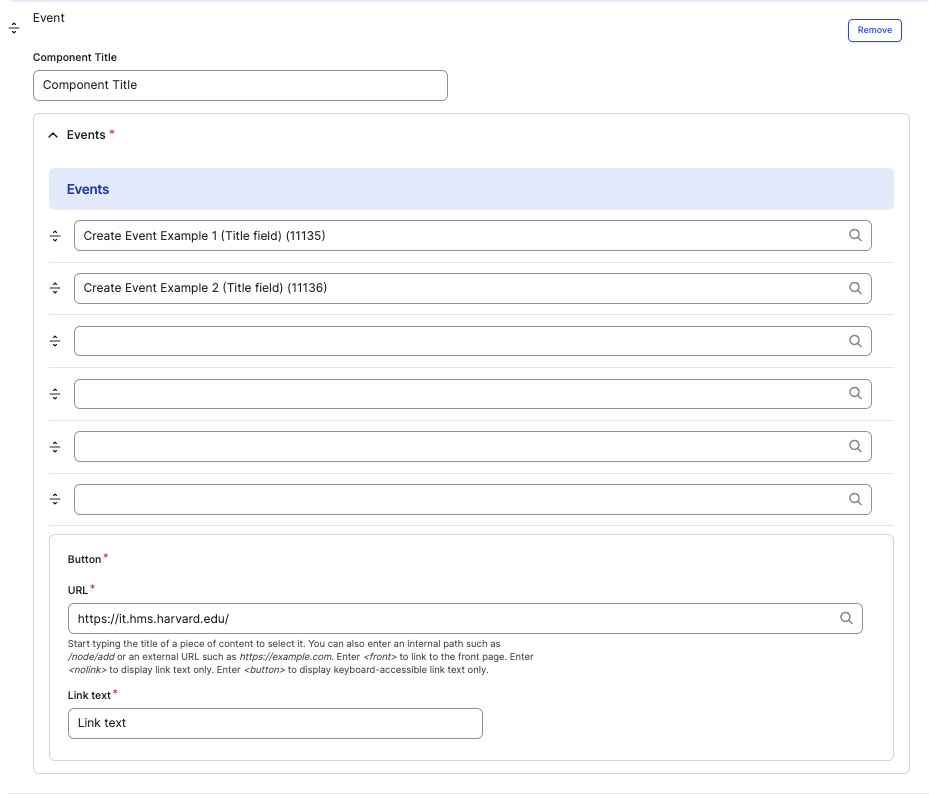
Task: Click drag handle of last empty event row
Action: (x=55, y=499)
